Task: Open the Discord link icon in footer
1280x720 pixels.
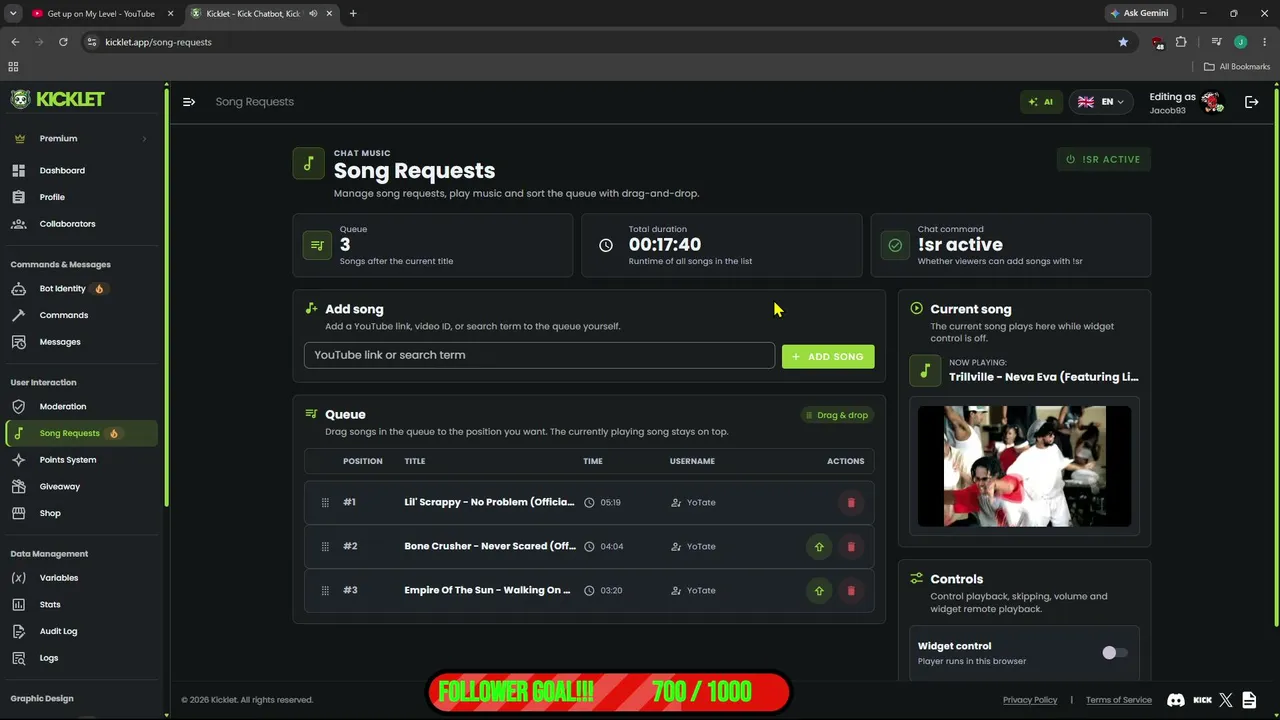Action: (1176, 700)
